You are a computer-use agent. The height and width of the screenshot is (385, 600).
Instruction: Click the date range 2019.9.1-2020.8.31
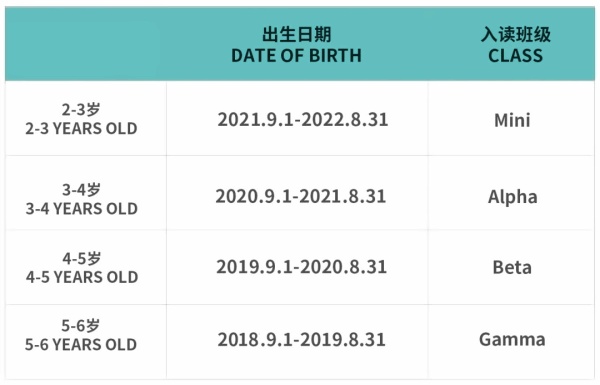coord(302,267)
